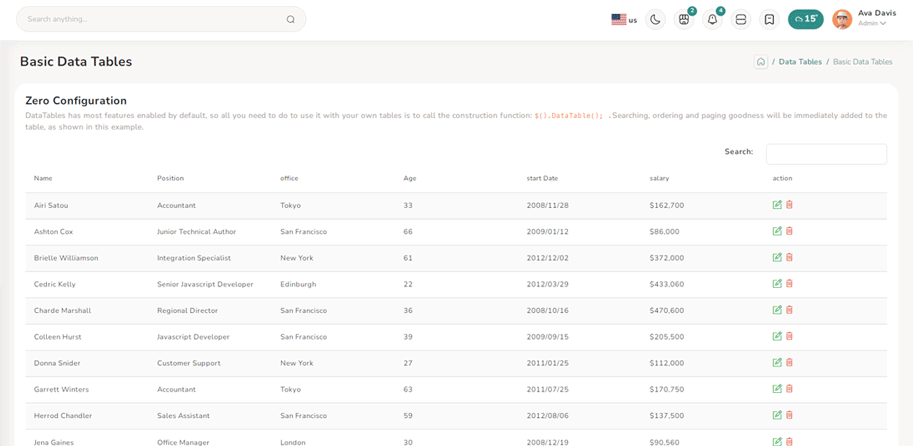The height and width of the screenshot is (446, 913).
Task: Expand the Ava Davis Admin profile menu
Action: click(860, 19)
